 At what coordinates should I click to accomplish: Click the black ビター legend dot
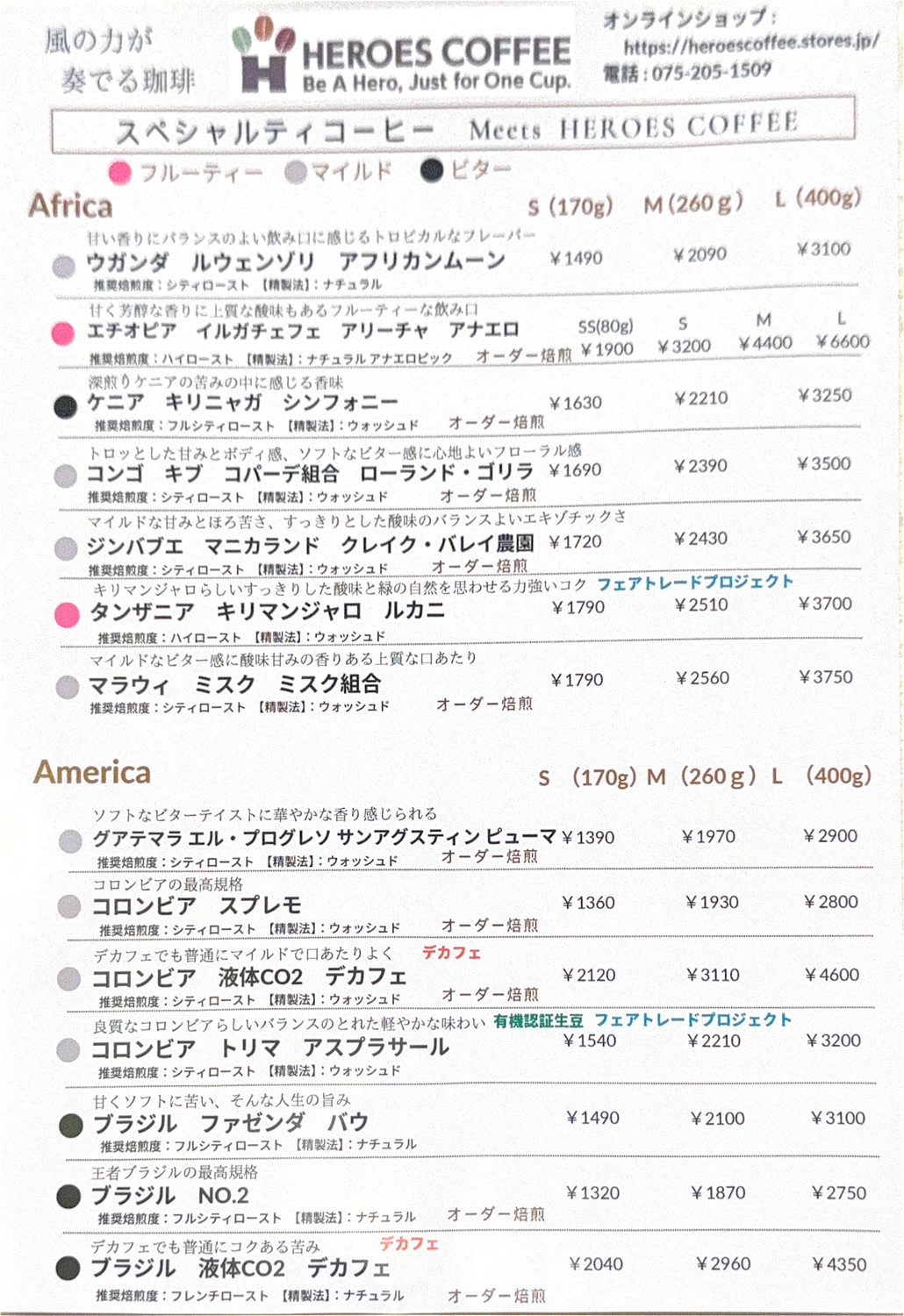click(432, 170)
